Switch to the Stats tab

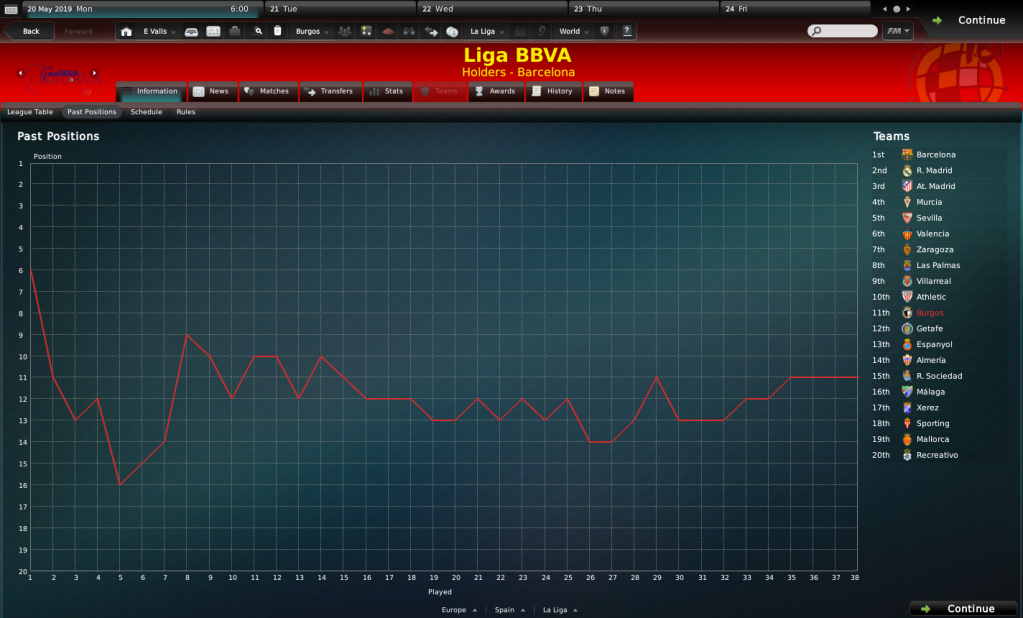(388, 91)
